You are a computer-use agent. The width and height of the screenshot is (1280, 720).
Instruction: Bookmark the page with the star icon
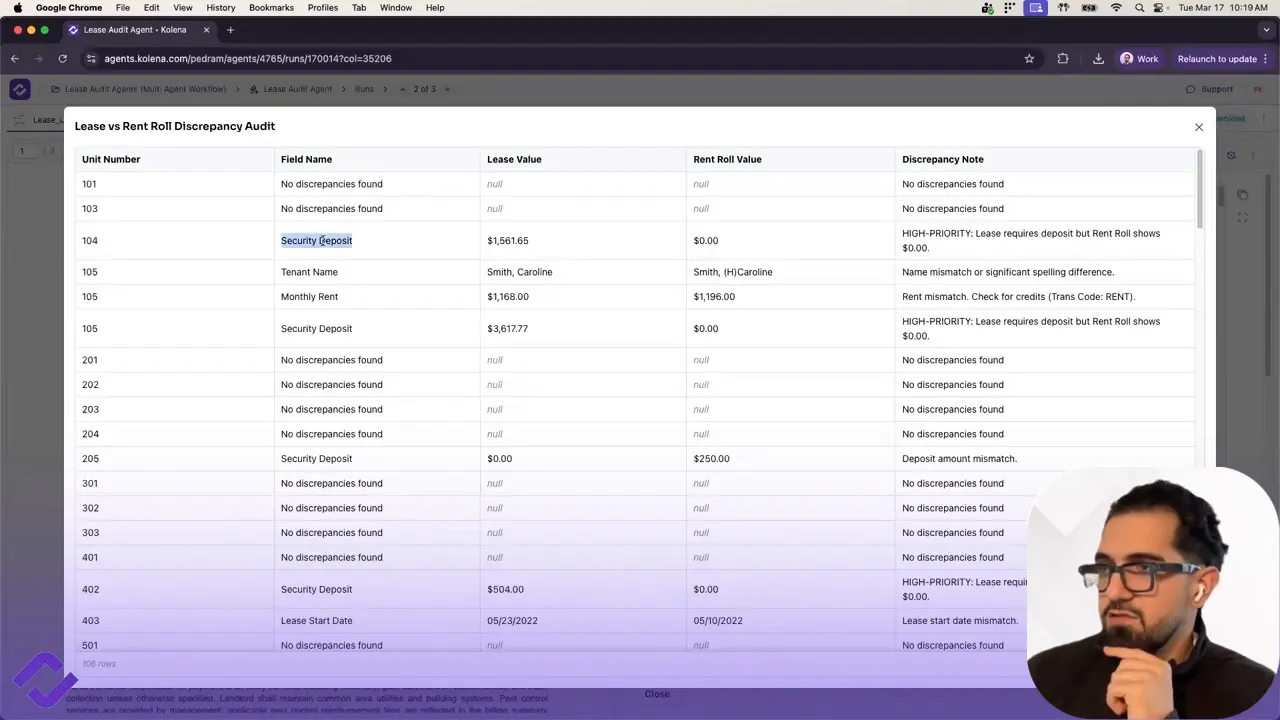coord(1029,58)
